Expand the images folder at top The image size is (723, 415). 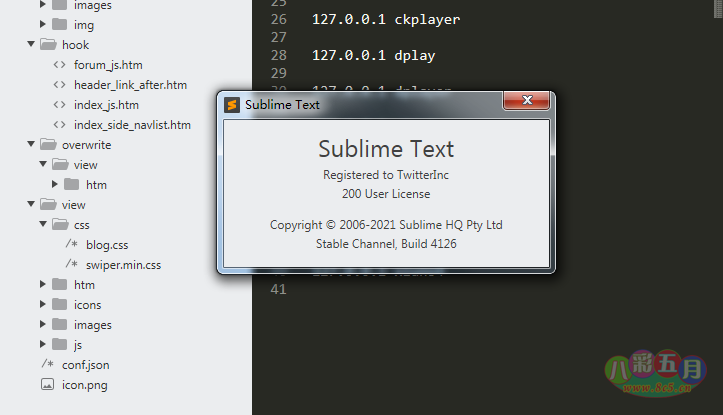tap(43, 5)
